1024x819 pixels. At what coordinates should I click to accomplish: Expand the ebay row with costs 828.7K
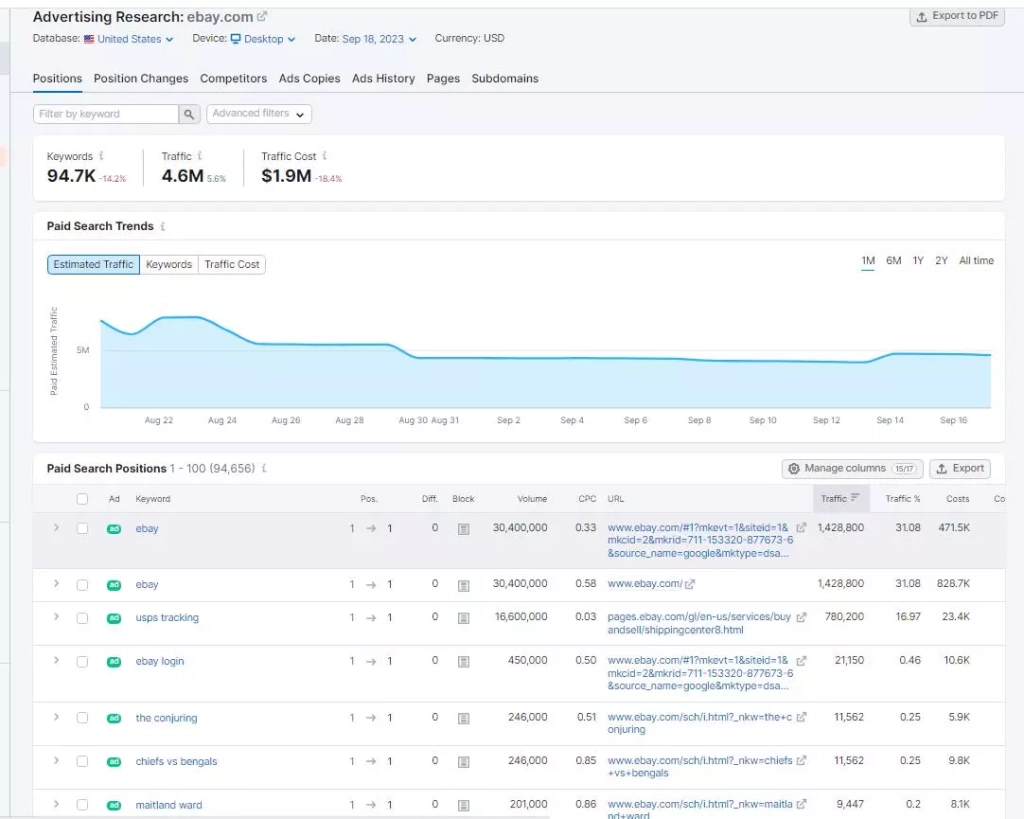56,584
